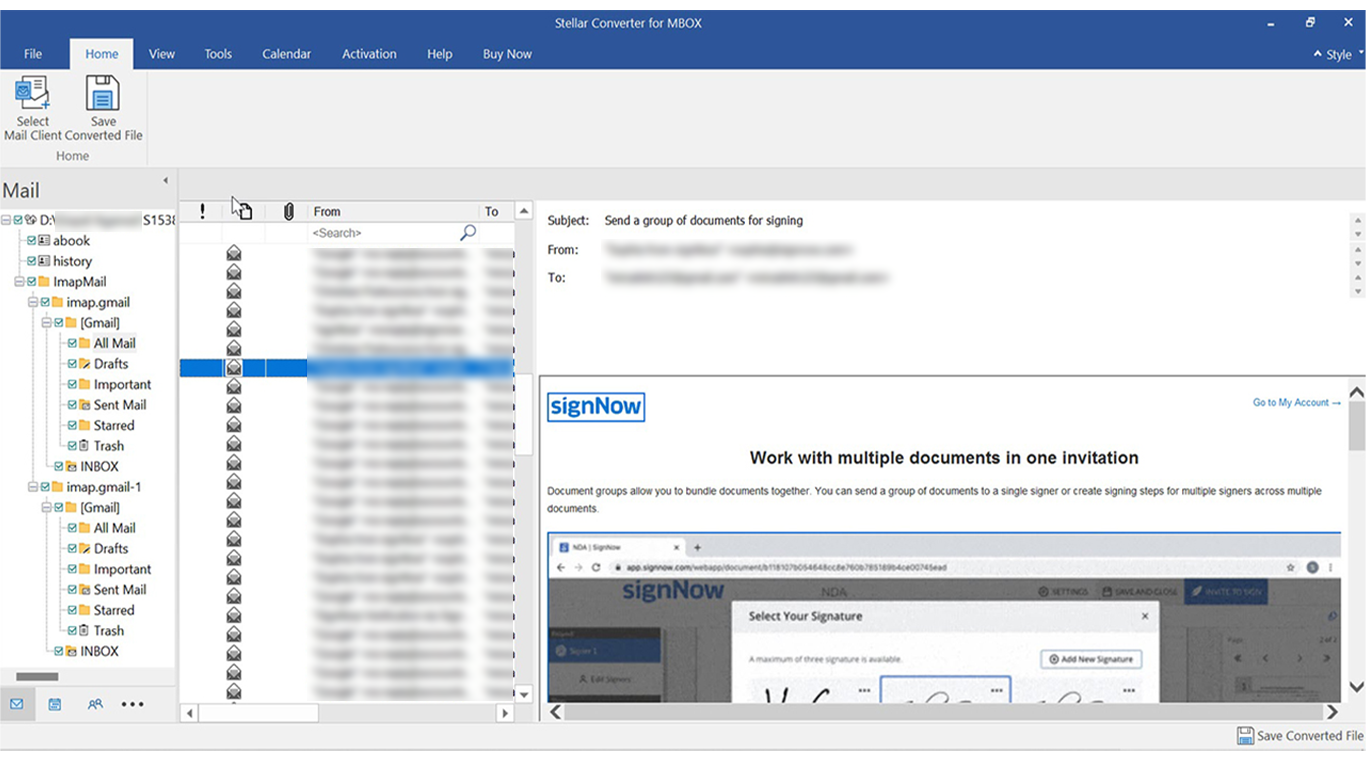The width and height of the screenshot is (1366, 768).
Task: Collapse the imap.gmail-1 tree node
Action: point(33,487)
